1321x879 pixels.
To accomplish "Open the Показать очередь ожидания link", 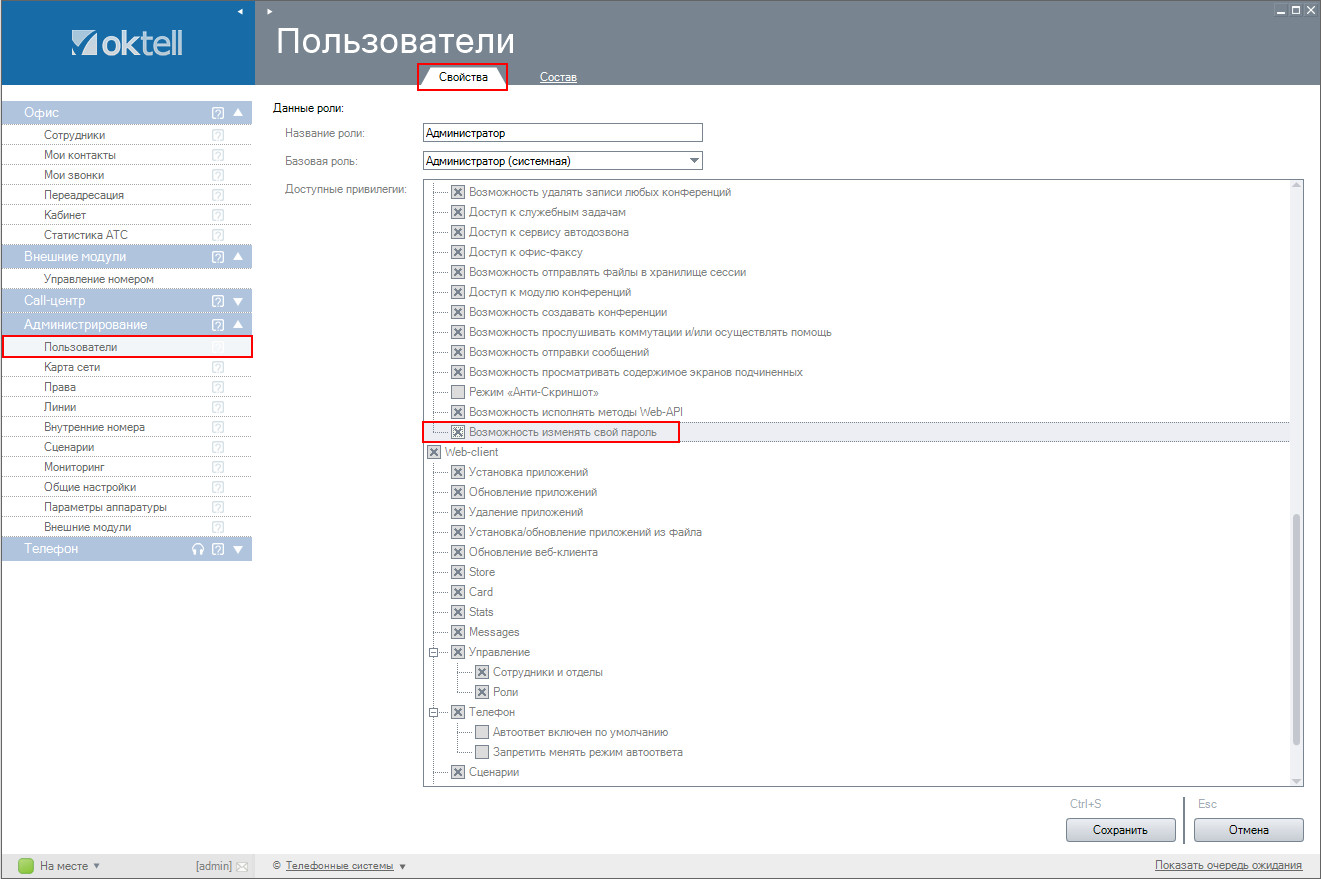I will pyautogui.click(x=1228, y=865).
